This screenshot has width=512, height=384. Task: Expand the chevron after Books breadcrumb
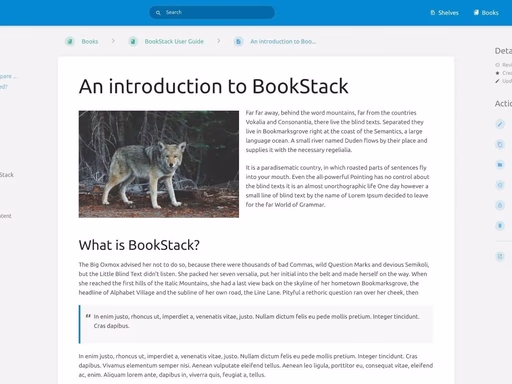[x=113, y=41]
